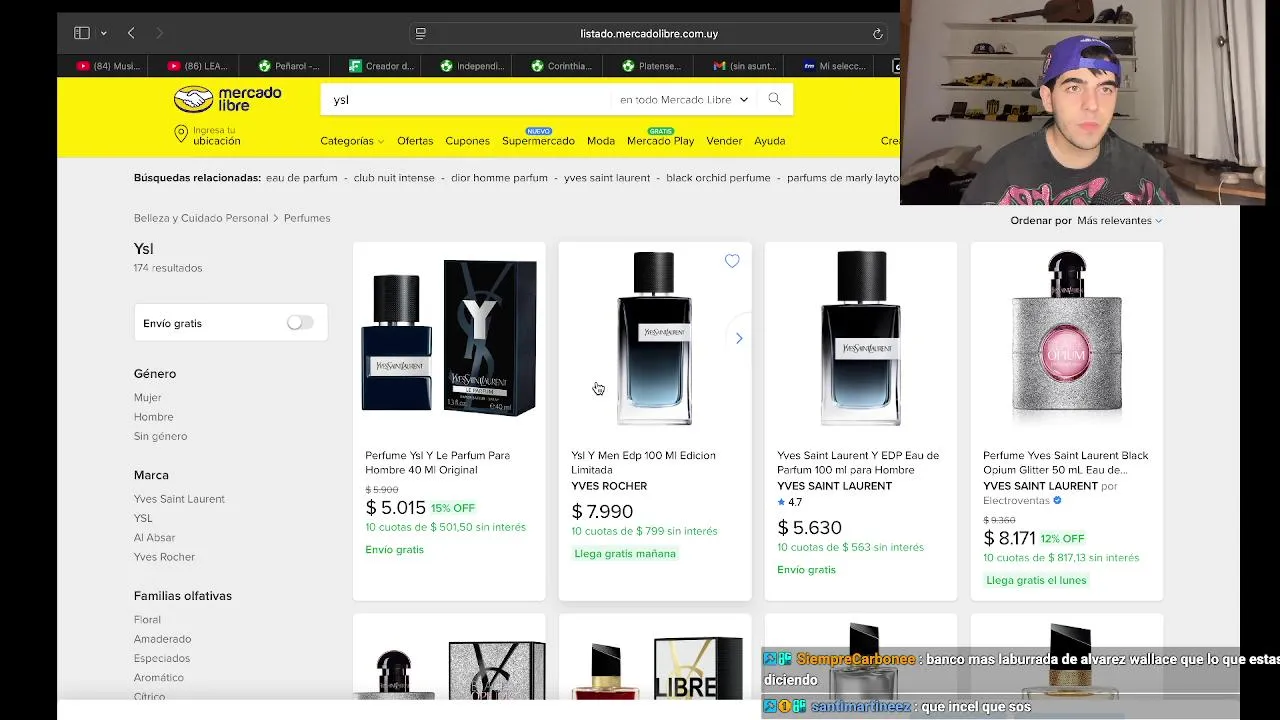Switch to the Corinthia... browser tab
This screenshot has width=1280, height=720.
[561, 66]
